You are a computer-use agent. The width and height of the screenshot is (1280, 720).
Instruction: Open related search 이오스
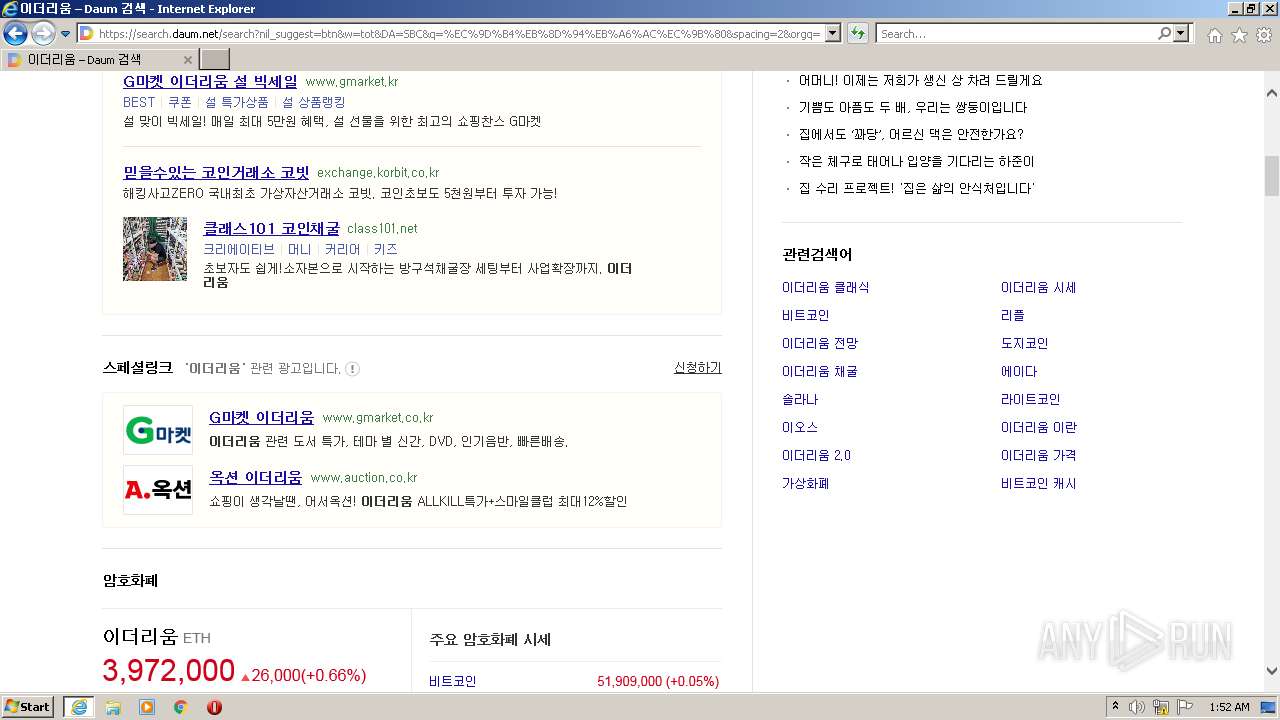pos(800,427)
